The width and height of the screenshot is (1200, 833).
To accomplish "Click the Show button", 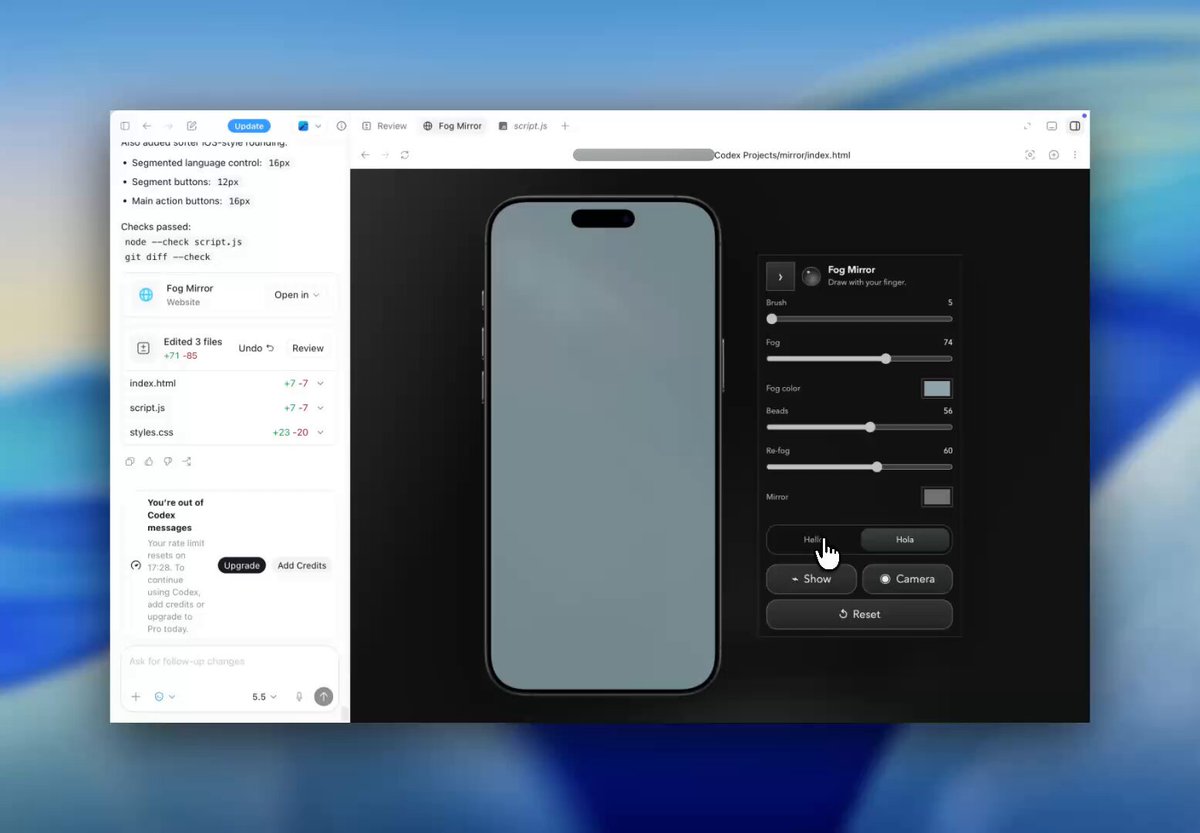I will coord(811,579).
